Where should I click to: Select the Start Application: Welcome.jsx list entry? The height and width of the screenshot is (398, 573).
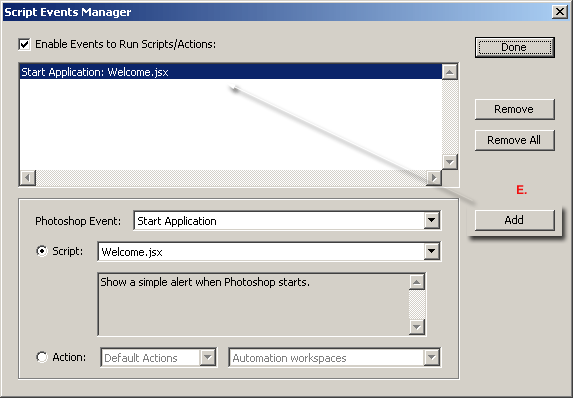pyautogui.click(x=230, y=72)
